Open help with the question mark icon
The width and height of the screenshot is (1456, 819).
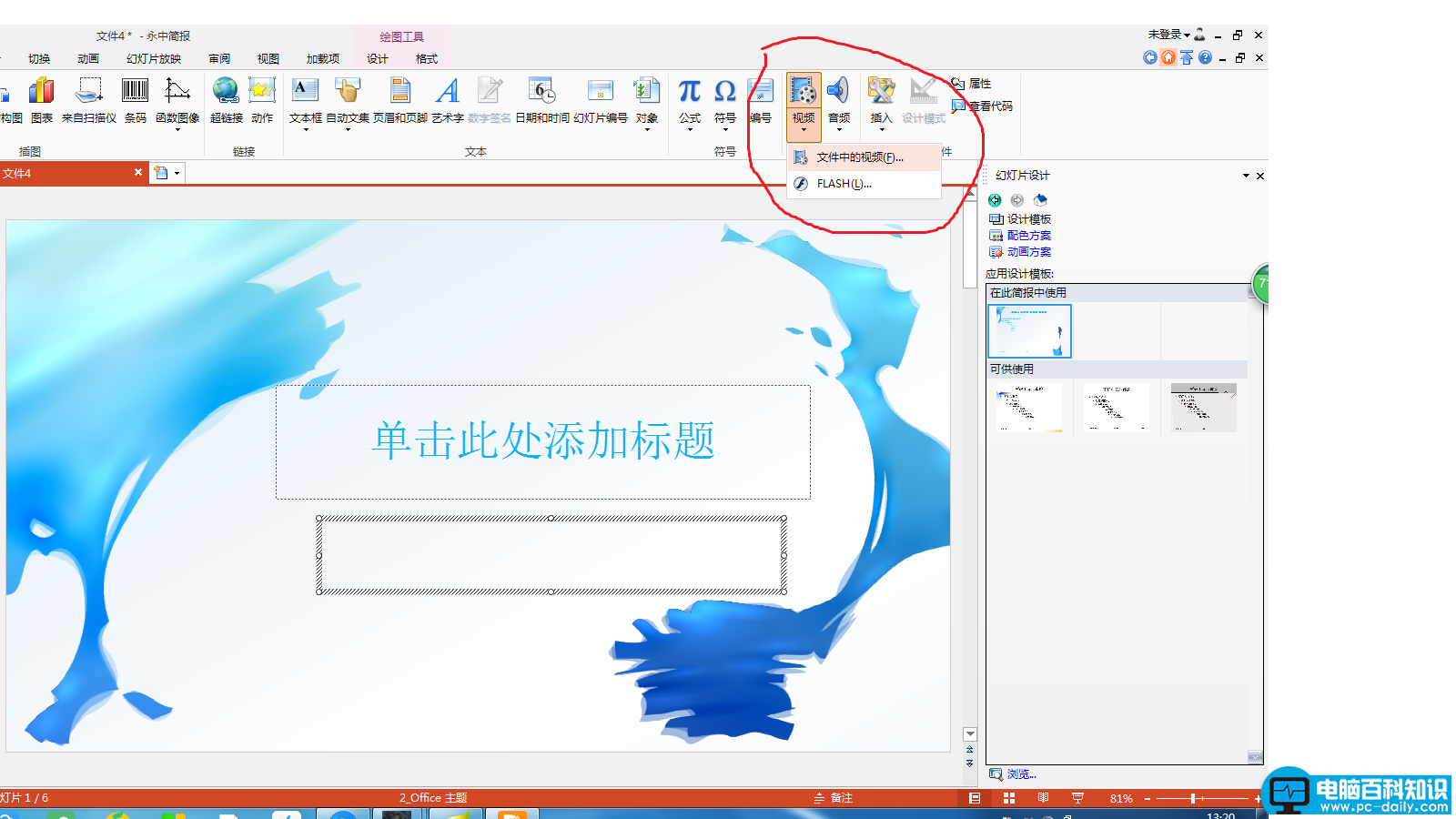pos(1205,57)
